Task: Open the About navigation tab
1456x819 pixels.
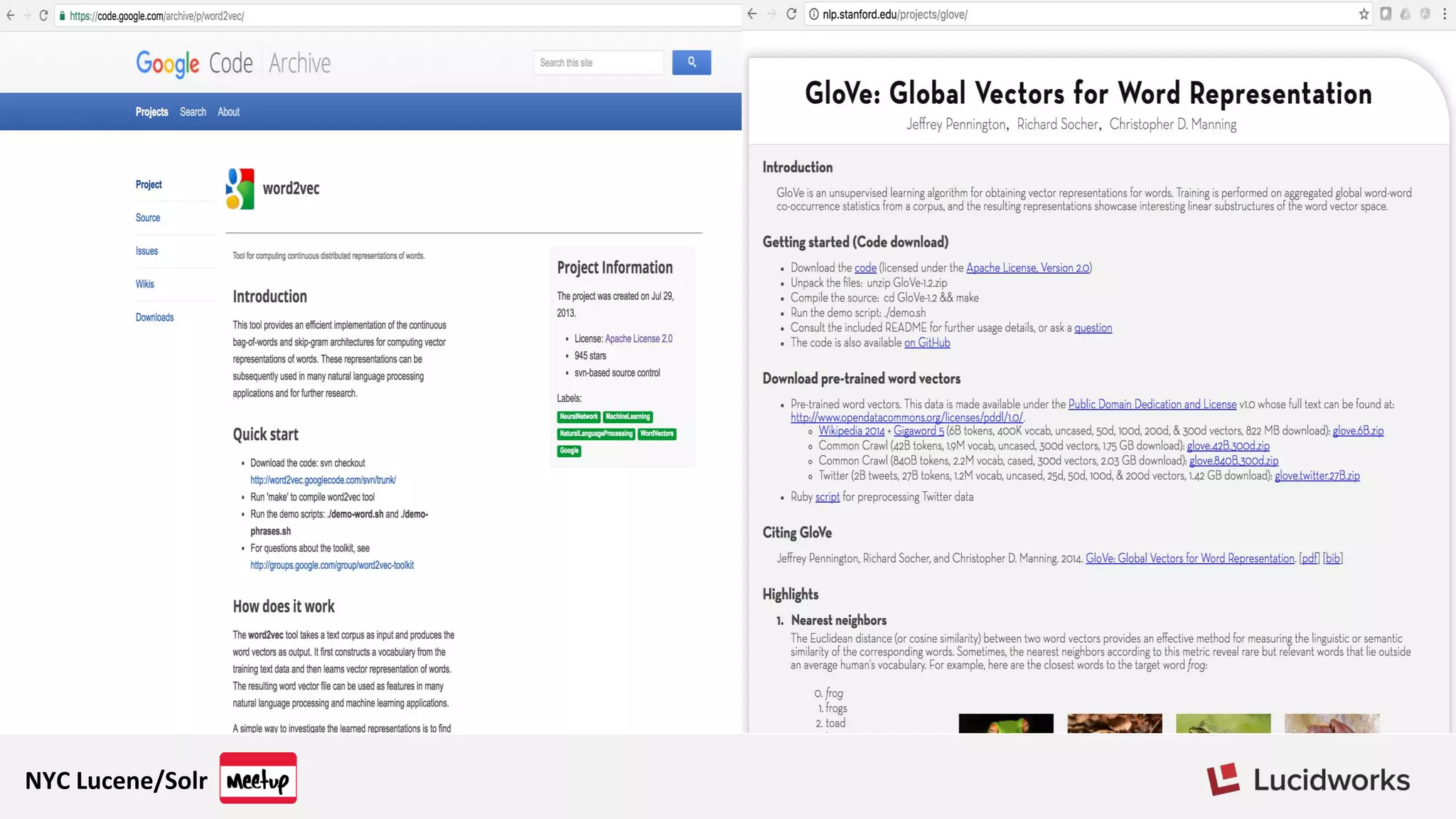Action: pyautogui.click(x=228, y=112)
